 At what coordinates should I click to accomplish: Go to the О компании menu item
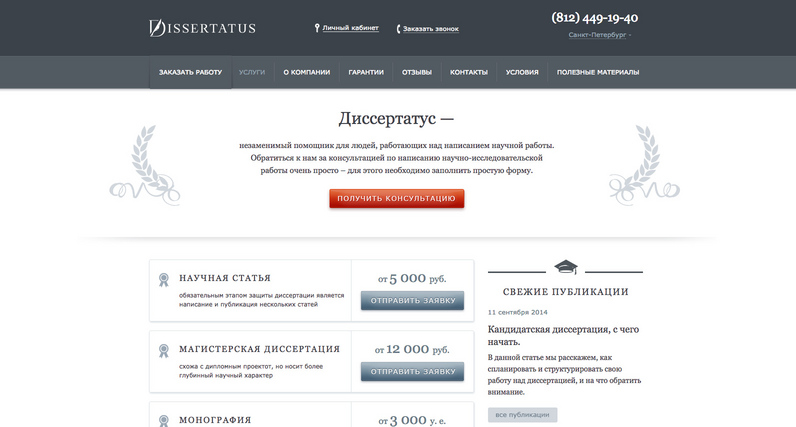click(307, 72)
